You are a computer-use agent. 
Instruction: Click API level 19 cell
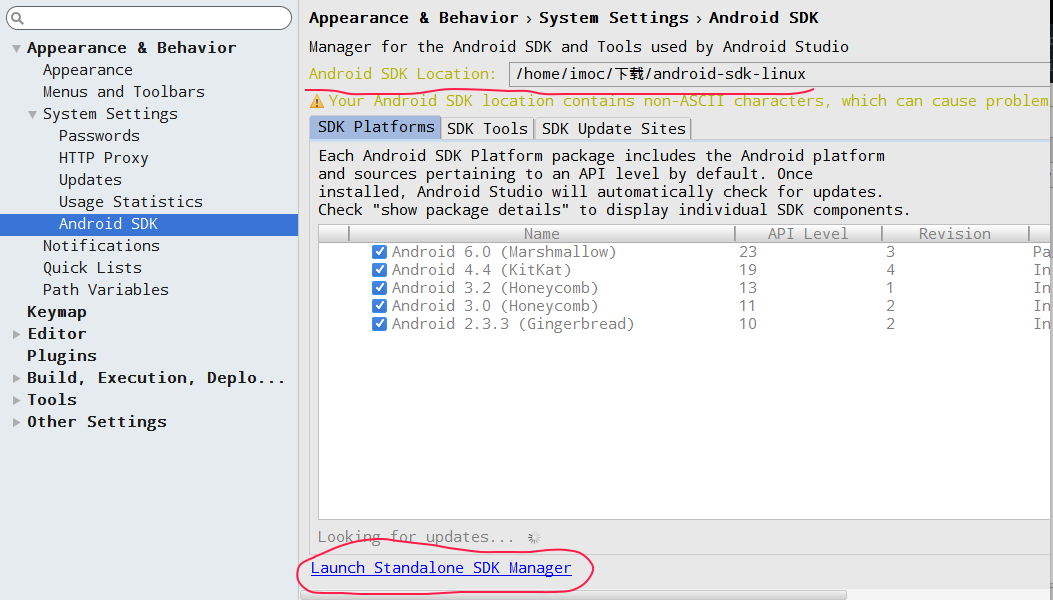point(748,270)
